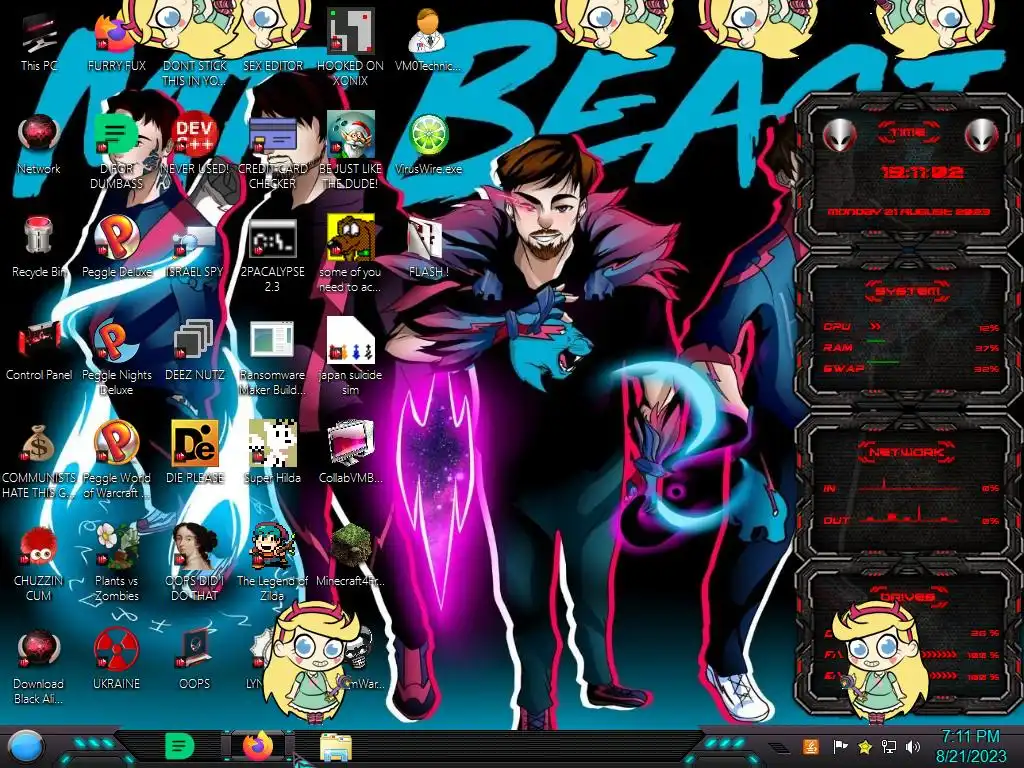The image size is (1024, 768).
Task: Open Control Panel from the desktop
Action: 39,350
